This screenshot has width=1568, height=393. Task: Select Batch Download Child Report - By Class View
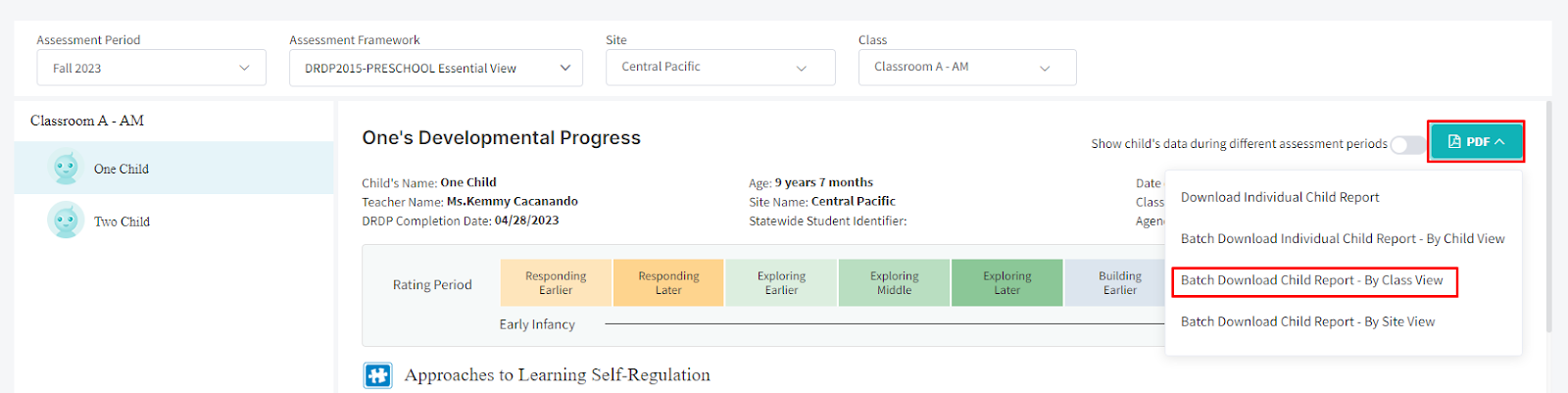tap(1312, 280)
